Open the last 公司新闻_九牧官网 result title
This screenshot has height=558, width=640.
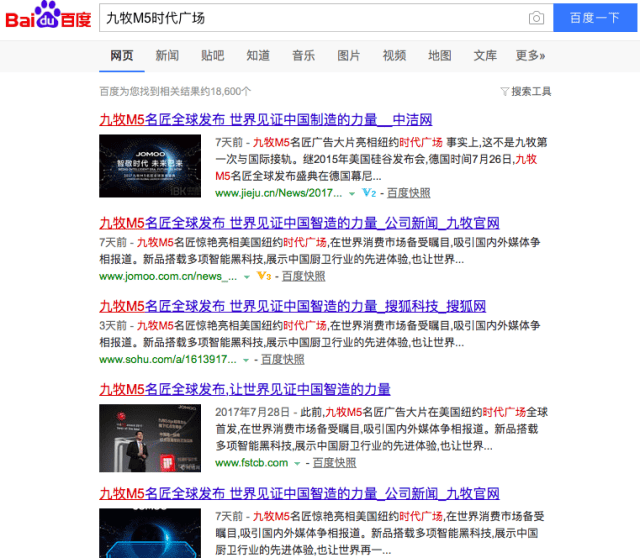click(x=299, y=494)
